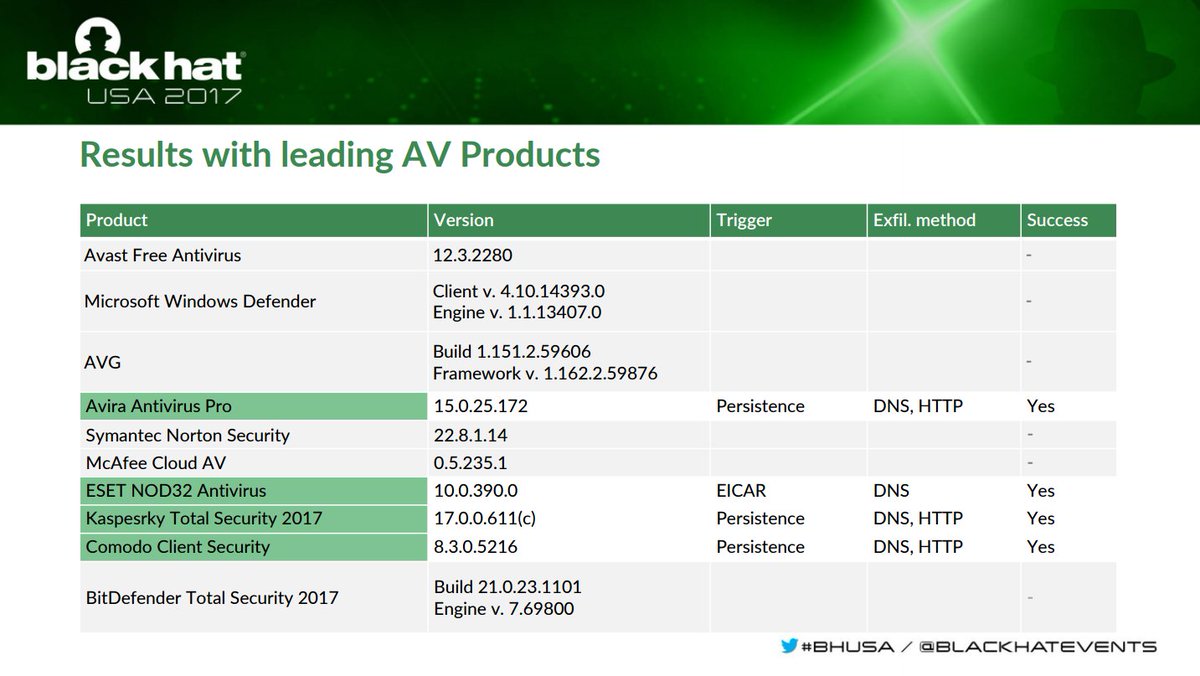Select 'BitDefender Total Security 2017' product cell
Viewport: 1200px width, 676px height.
pos(254,597)
